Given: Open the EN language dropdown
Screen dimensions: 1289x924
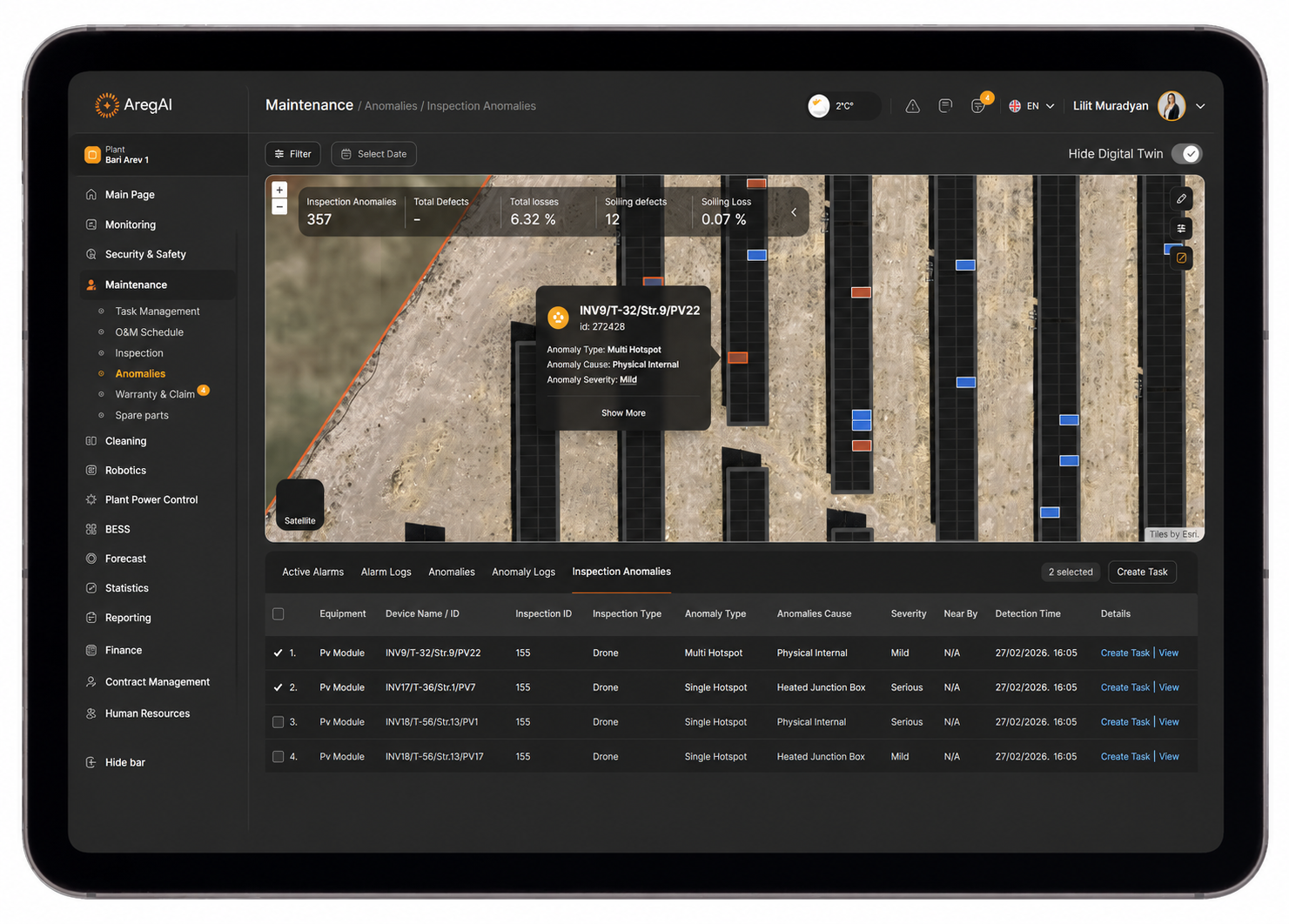Looking at the screenshot, I should pos(1031,106).
